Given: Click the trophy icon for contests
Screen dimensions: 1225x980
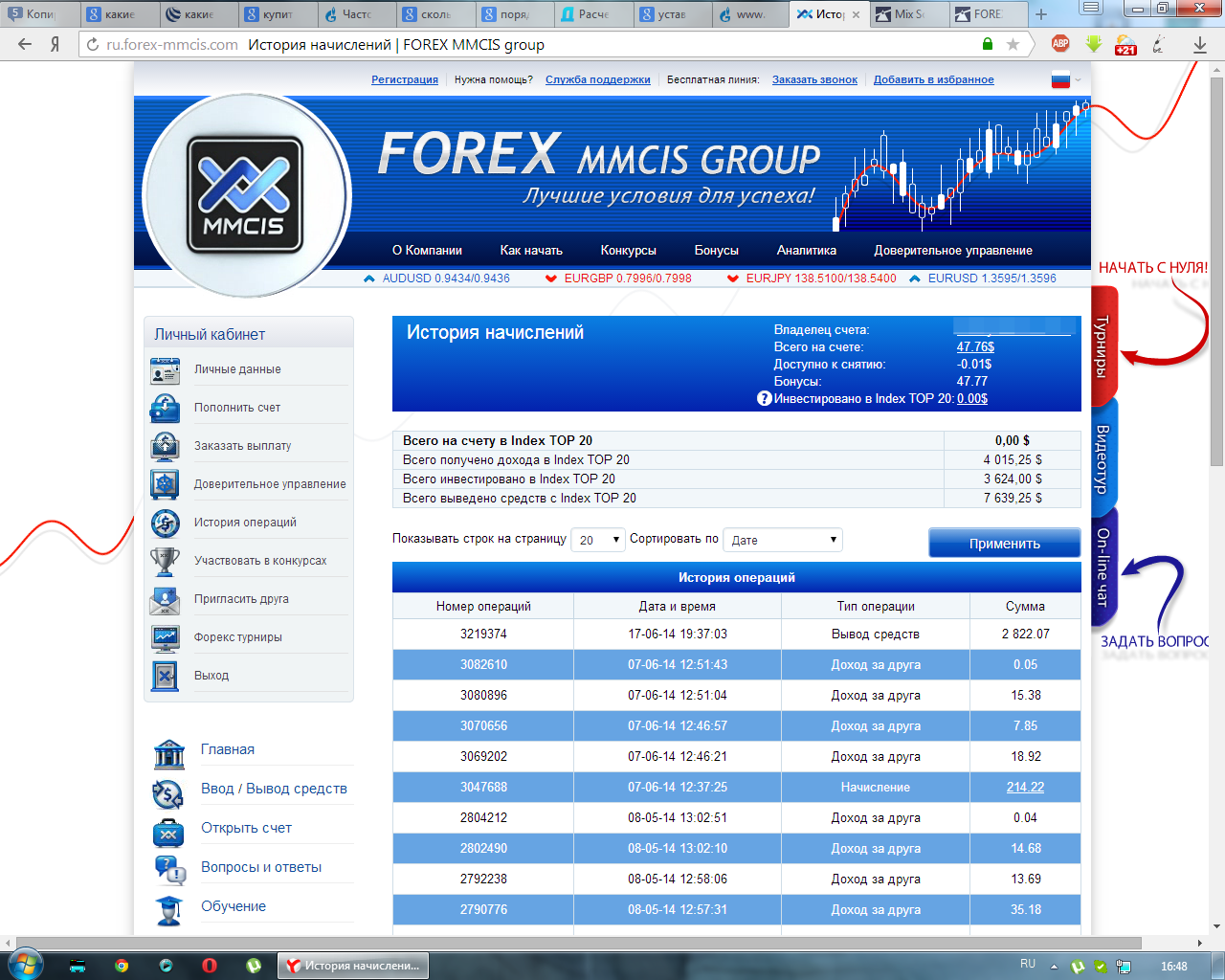Looking at the screenshot, I should click(x=165, y=562).
